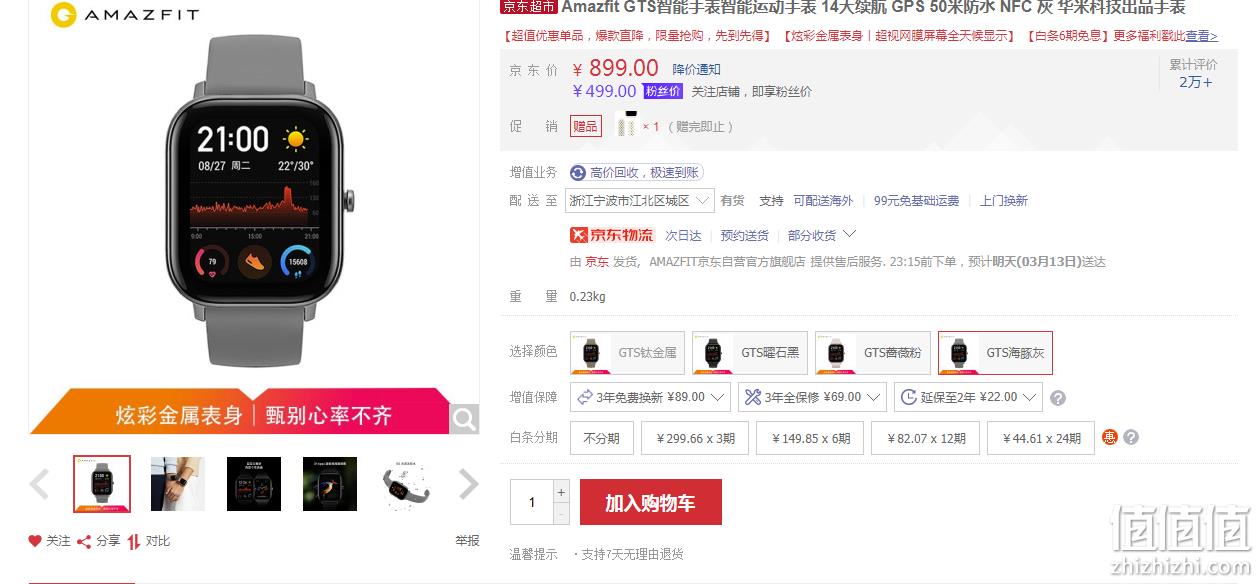Click 加入购物车 add to cart button
Screen dimensions: 1260x584
click(x=650, y=502)
